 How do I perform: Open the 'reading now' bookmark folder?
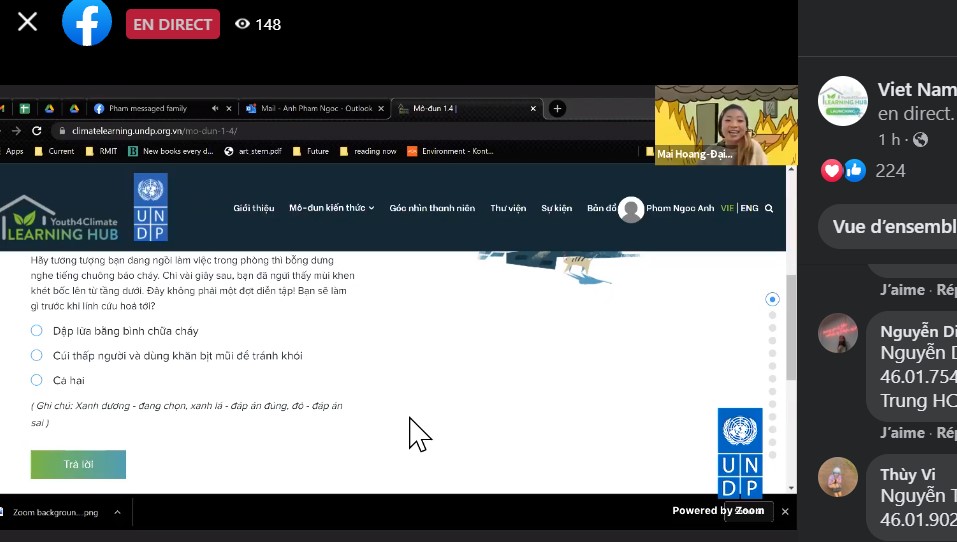[x=368, y=151]
